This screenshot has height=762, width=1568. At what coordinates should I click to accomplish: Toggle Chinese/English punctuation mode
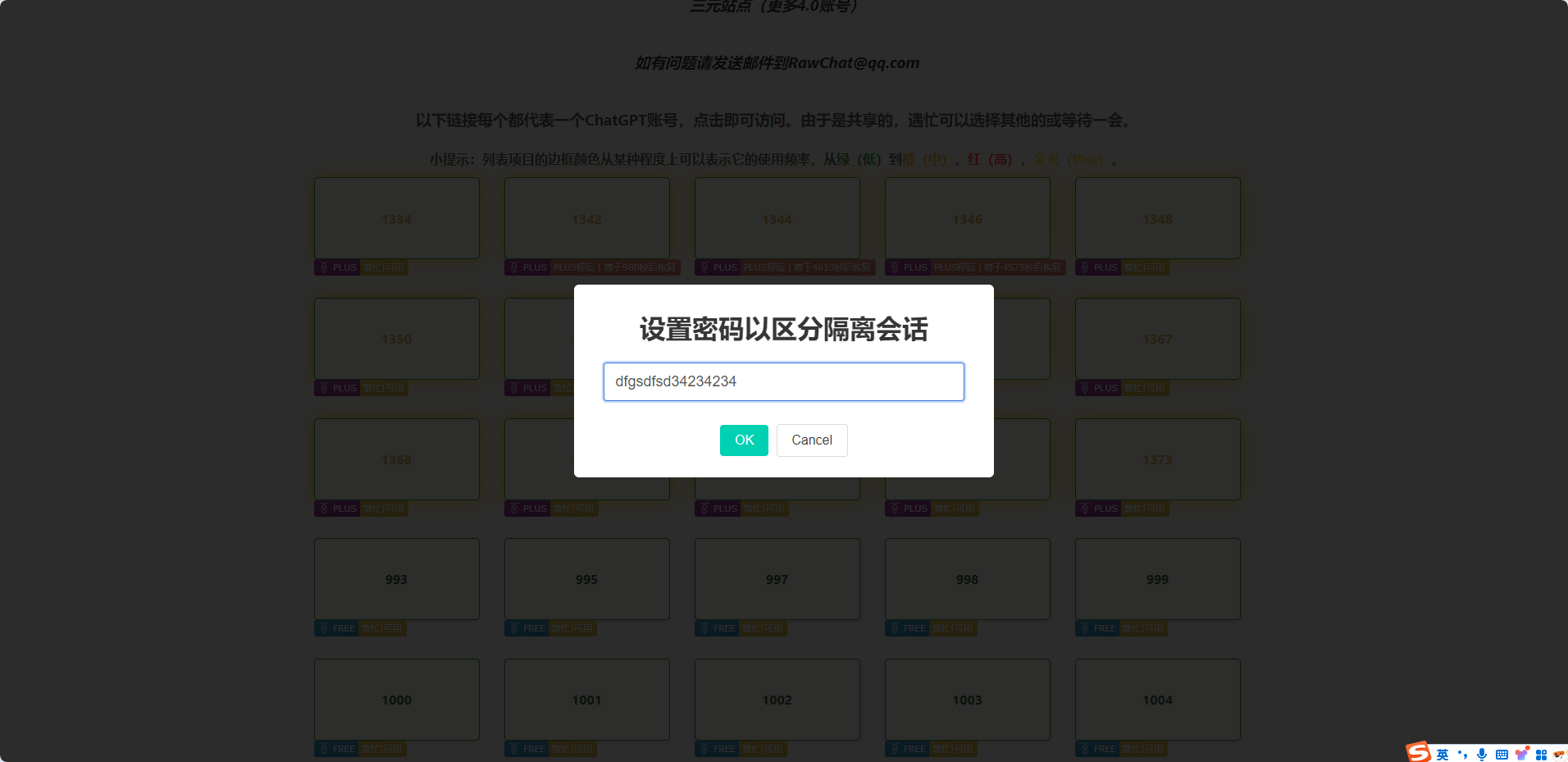(x=1462, y=755)
